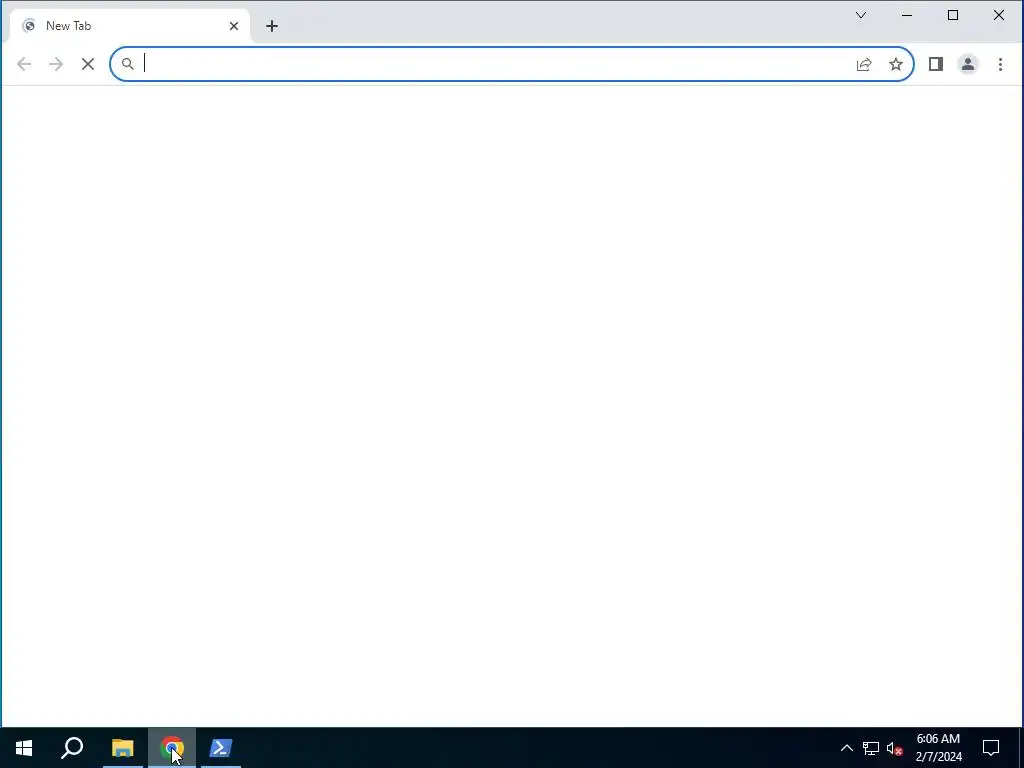
Task: Open the Windows Start menu
Action: 24,748
